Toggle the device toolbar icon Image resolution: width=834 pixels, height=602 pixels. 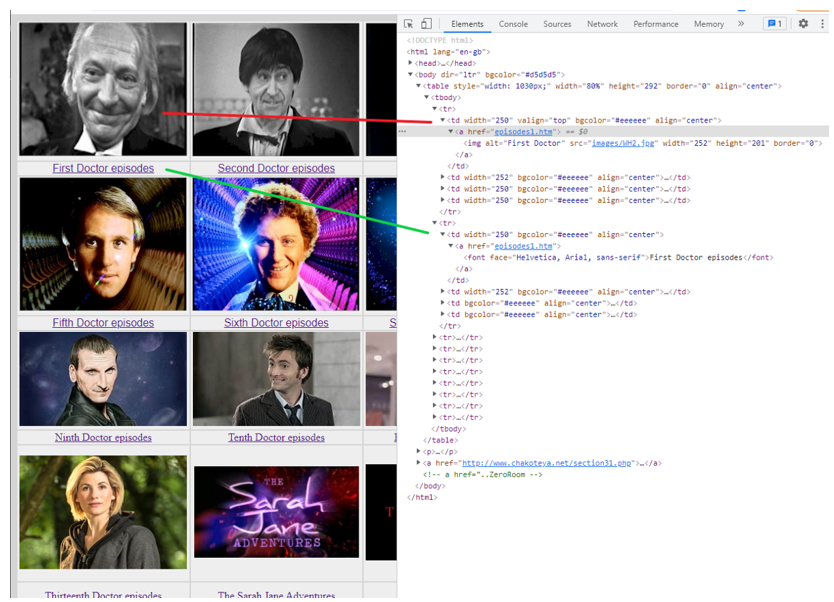point(428,22)
